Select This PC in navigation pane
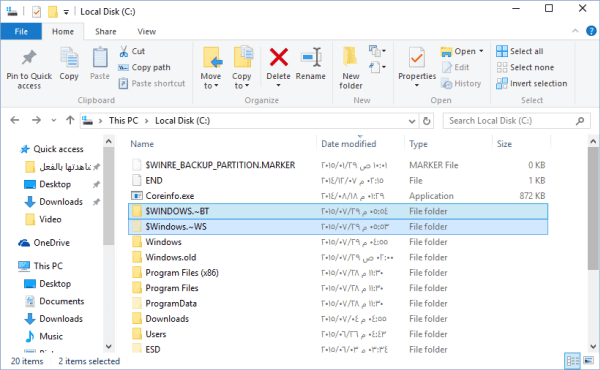 click(41, 266)
